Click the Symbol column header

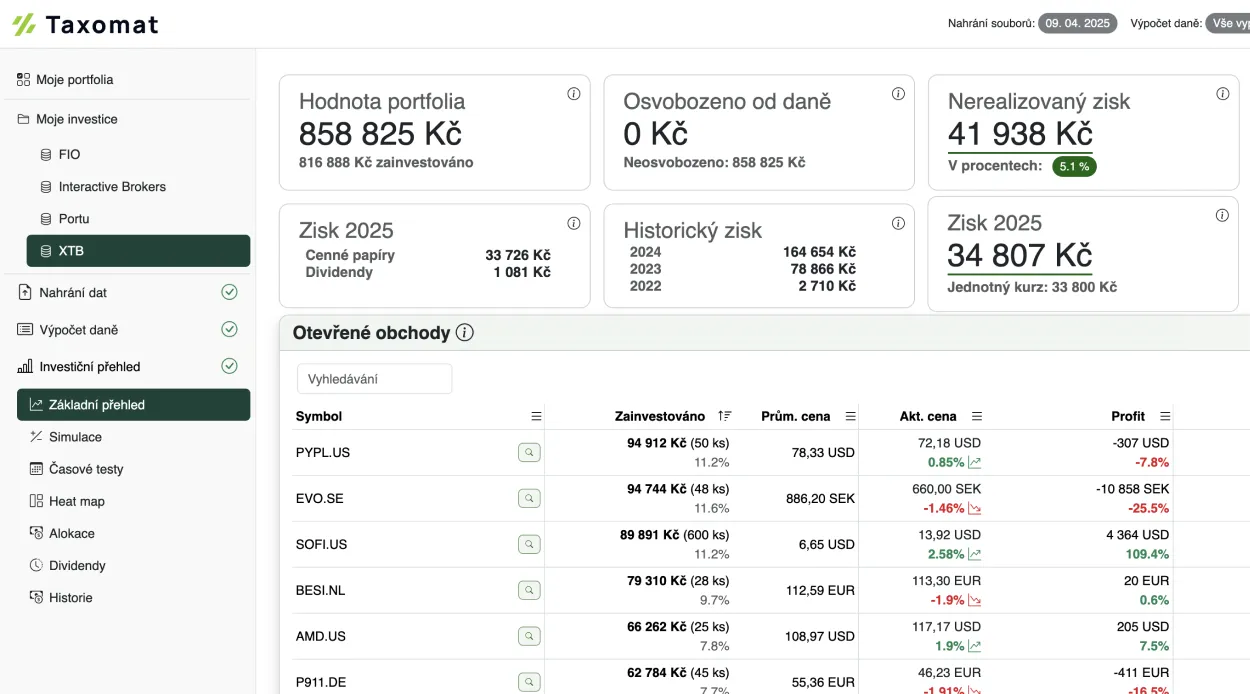tap(319, 416)
